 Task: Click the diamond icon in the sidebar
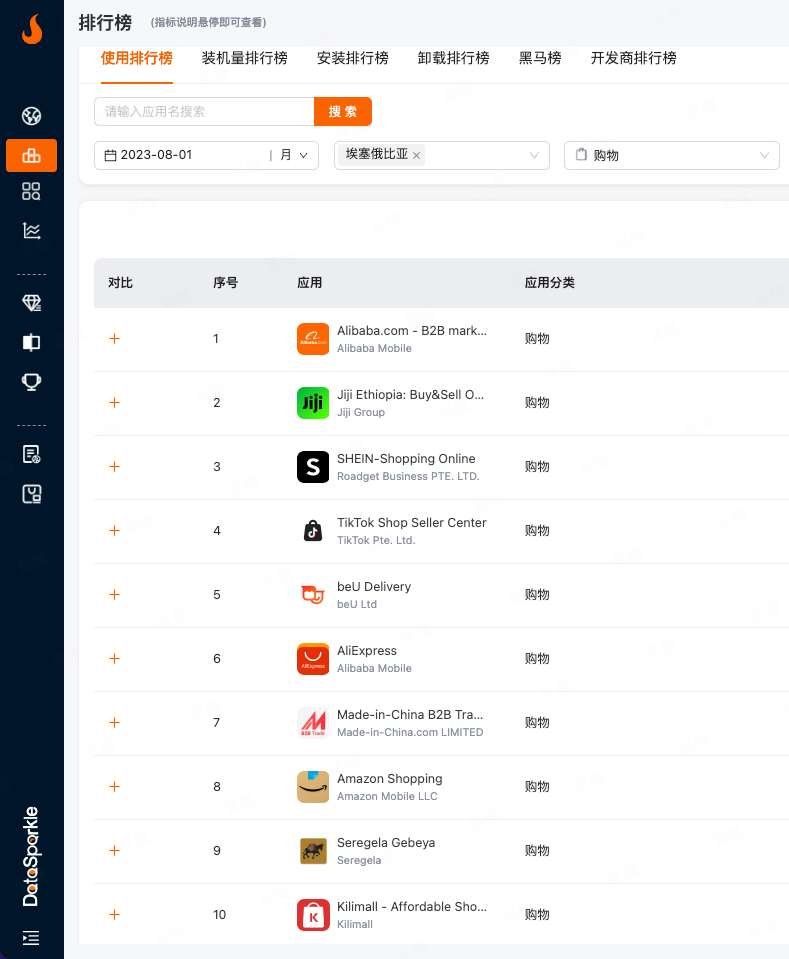[31, 303]
